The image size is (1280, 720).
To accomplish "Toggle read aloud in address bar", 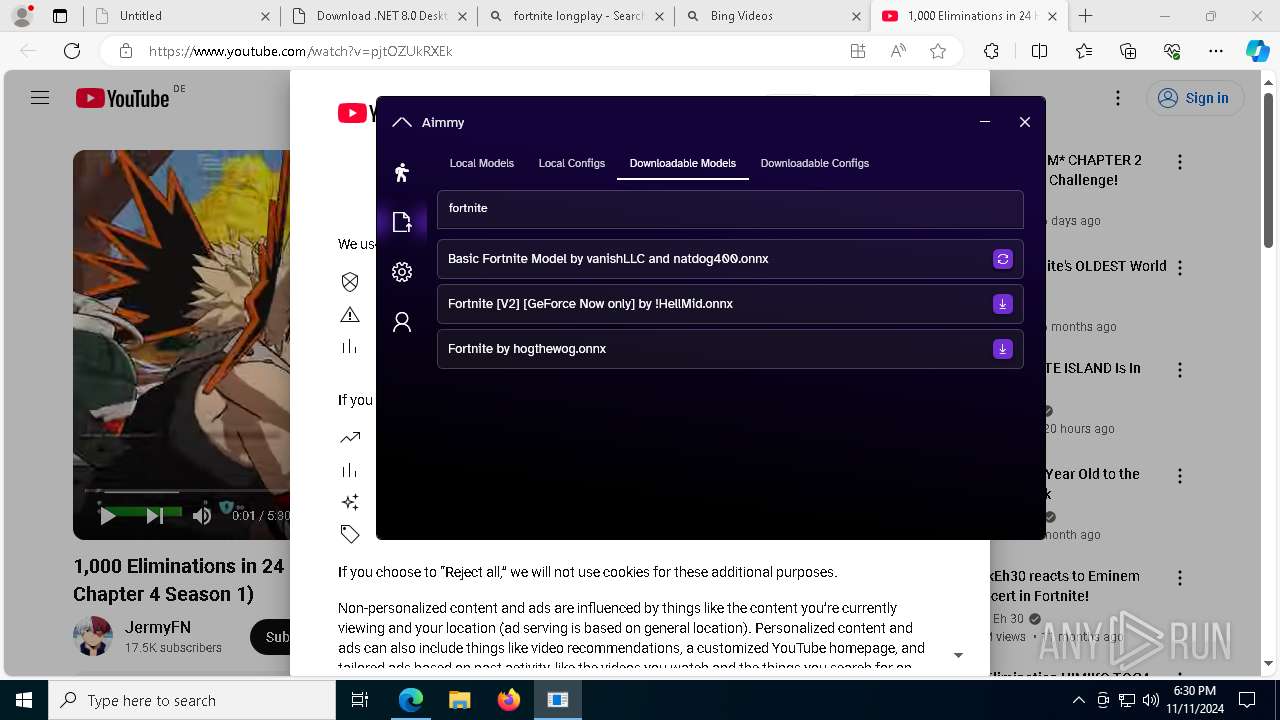I will [x=898, y=51].
